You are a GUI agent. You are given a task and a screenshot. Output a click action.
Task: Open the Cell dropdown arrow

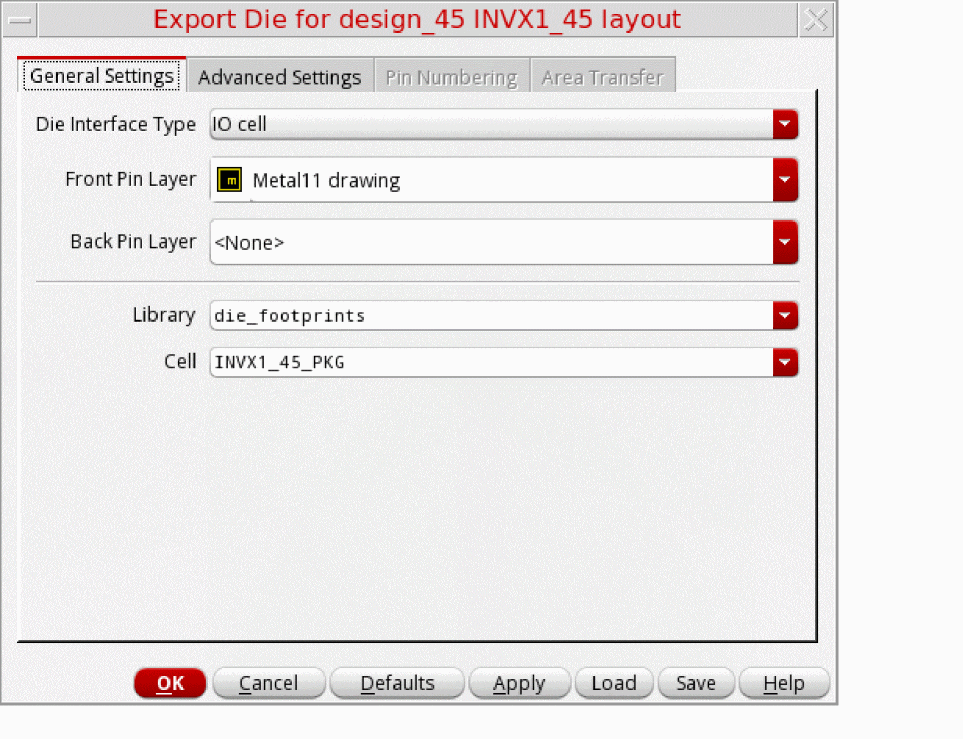click(785, 362)
